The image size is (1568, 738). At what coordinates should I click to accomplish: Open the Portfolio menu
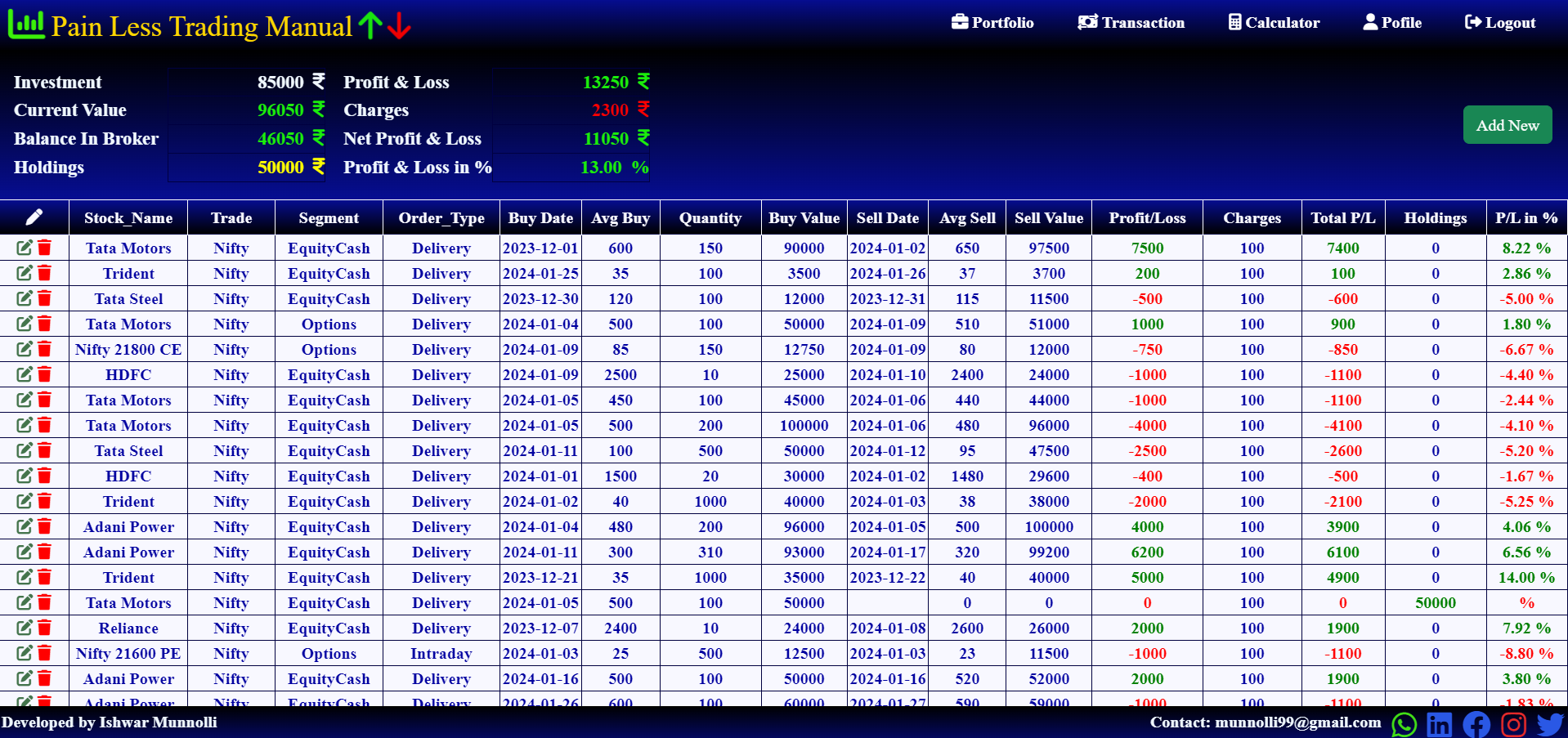pos(992,22)
